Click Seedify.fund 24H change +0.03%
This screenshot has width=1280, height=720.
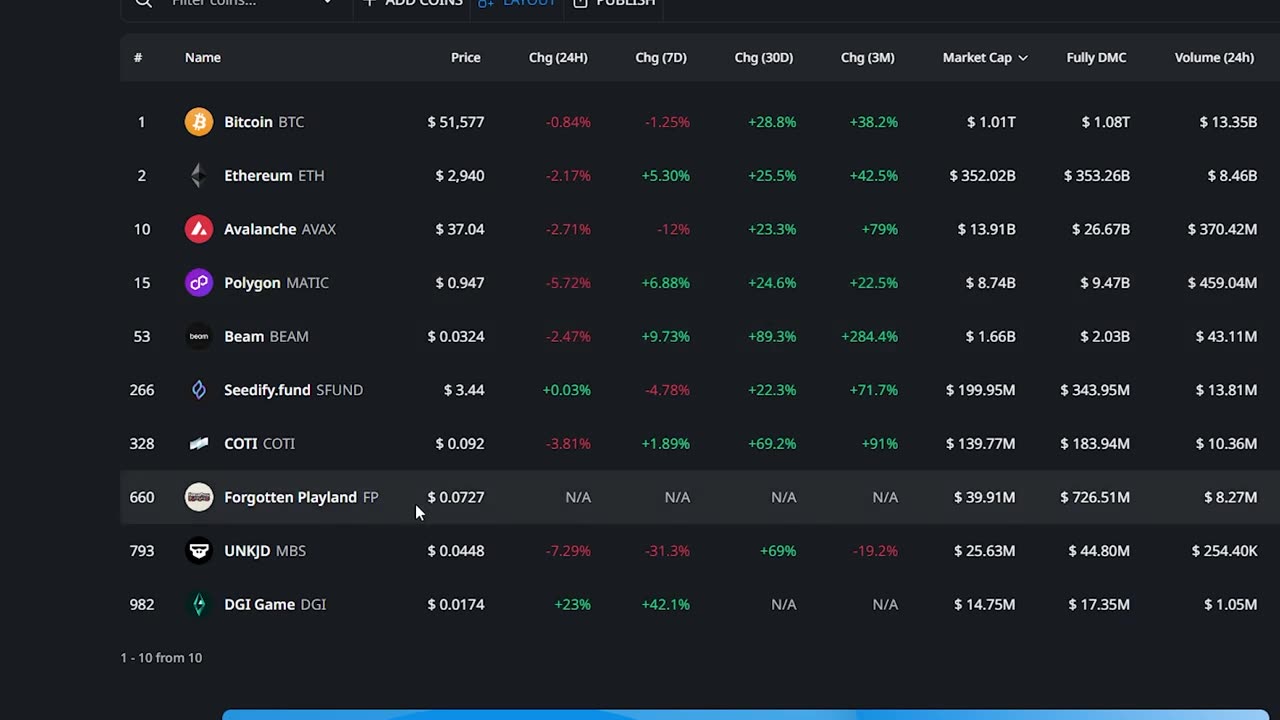567,390
